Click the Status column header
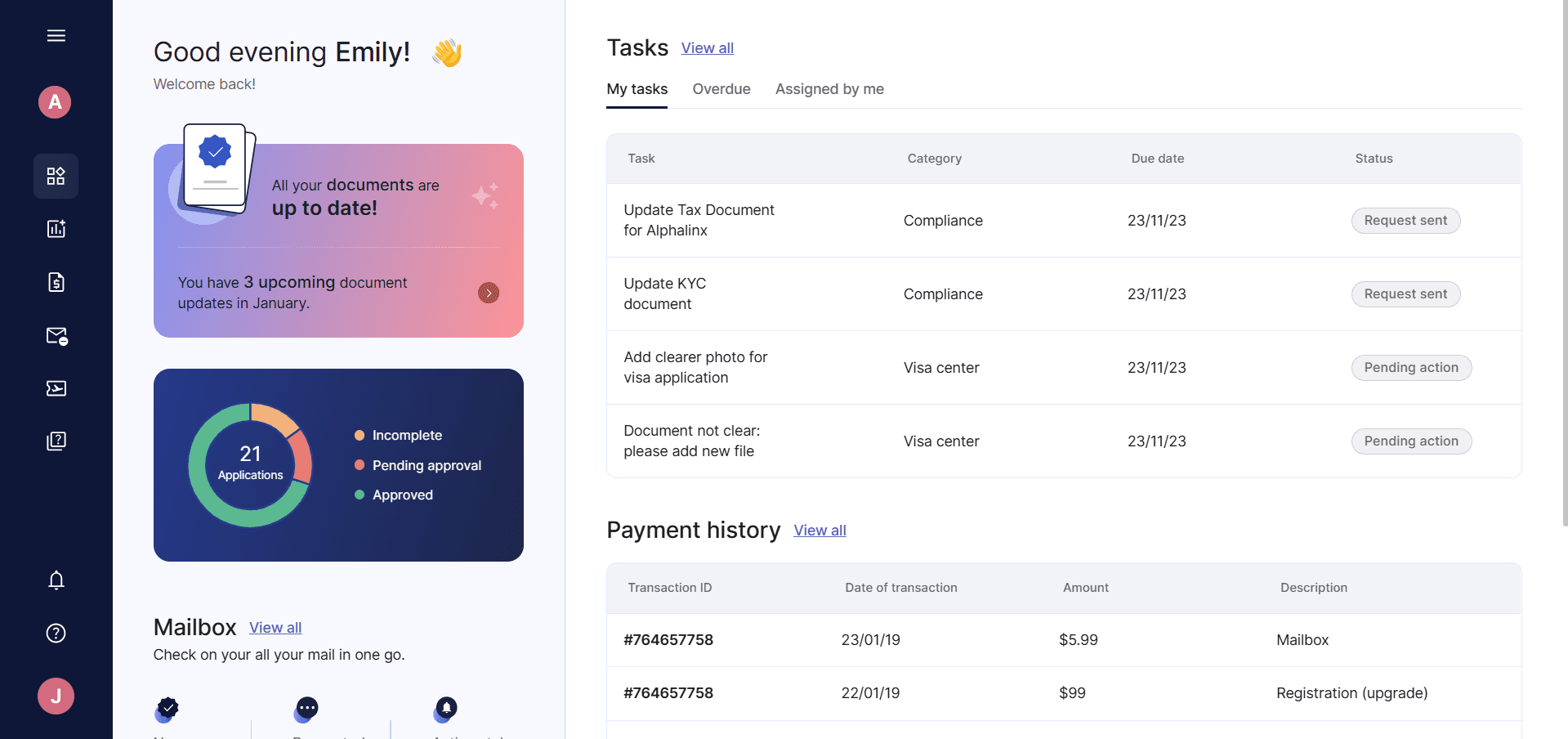Screen dimensions: 1568x739 (1374, 159)
